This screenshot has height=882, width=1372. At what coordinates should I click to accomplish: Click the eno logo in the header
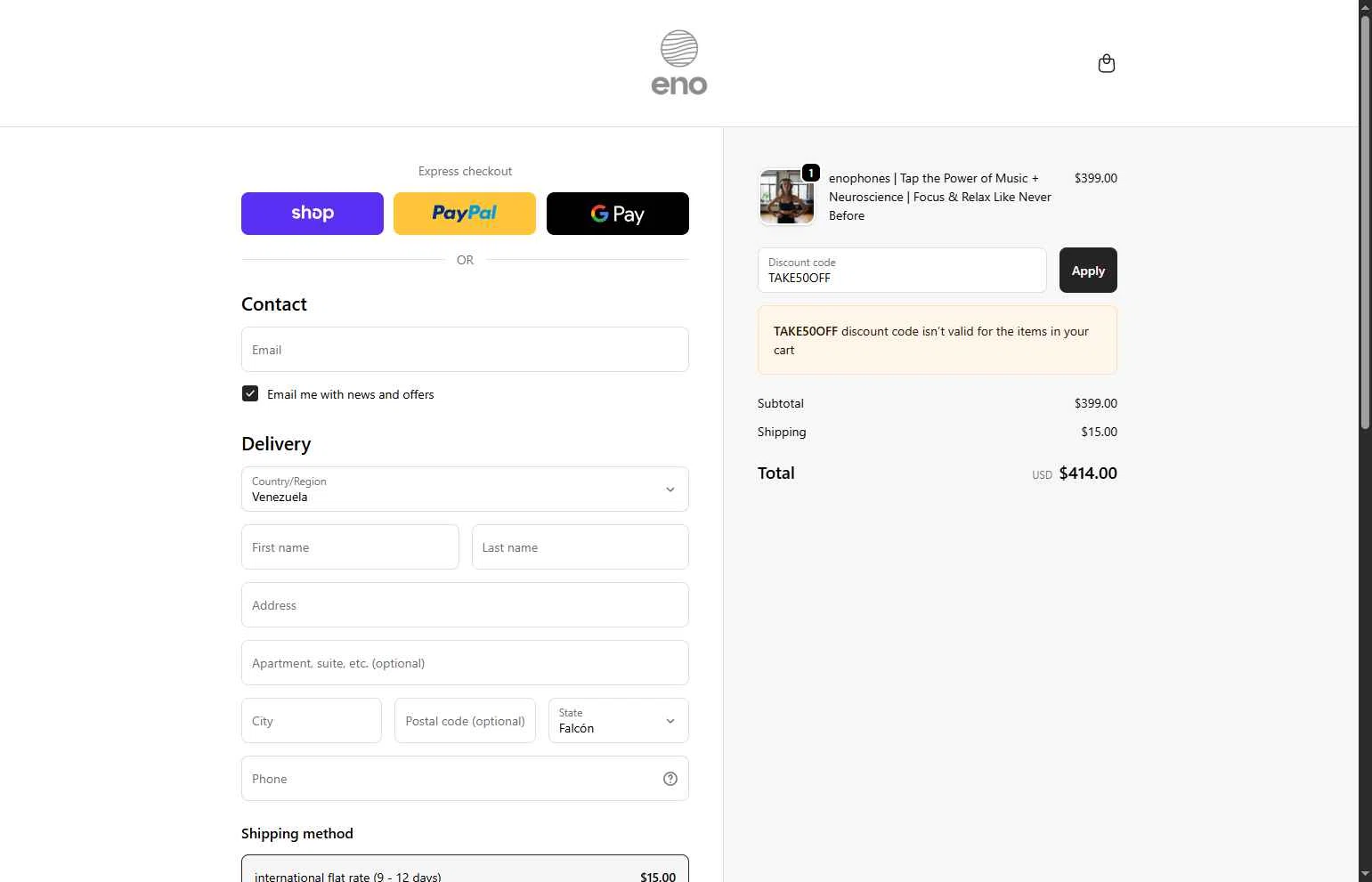point(679,63)
